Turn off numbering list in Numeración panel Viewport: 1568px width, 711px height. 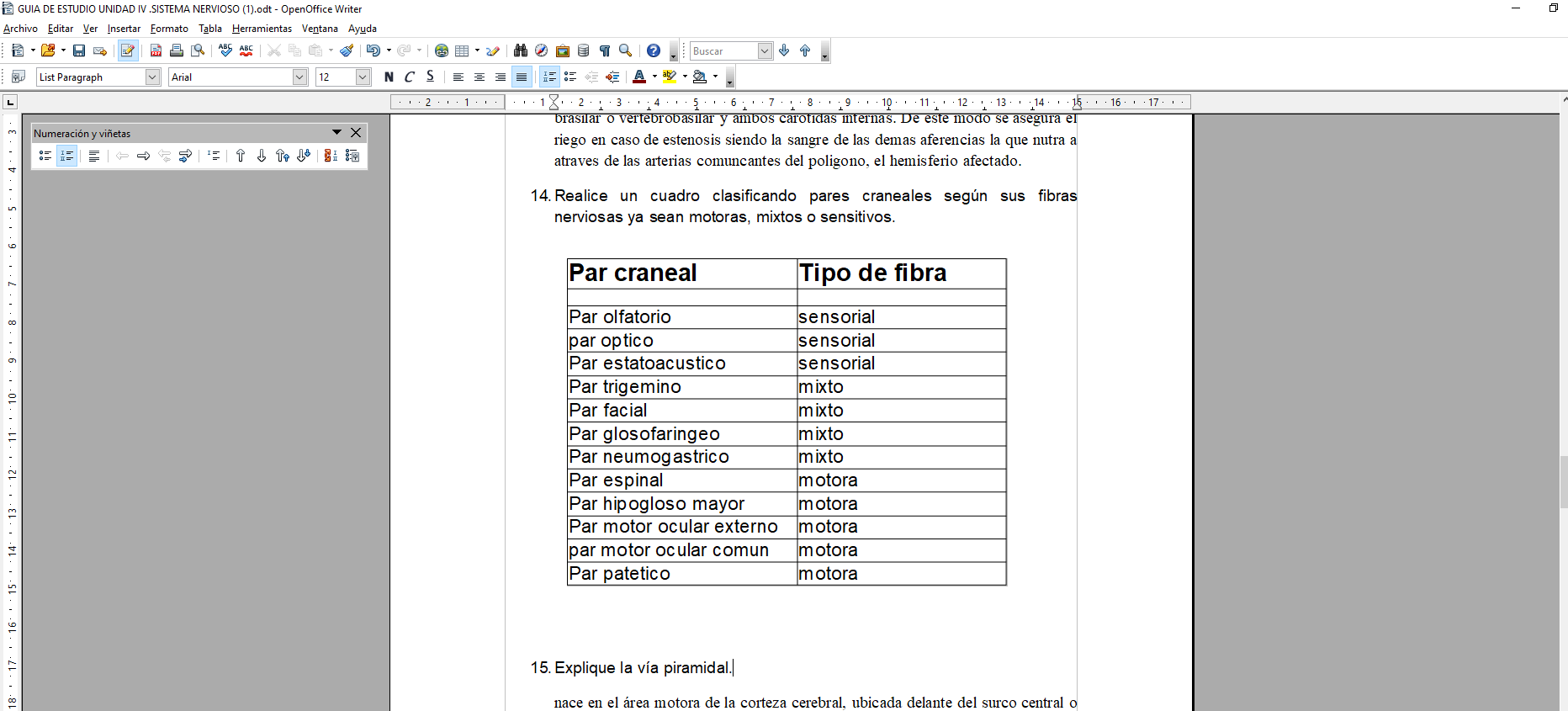(94, 156)
